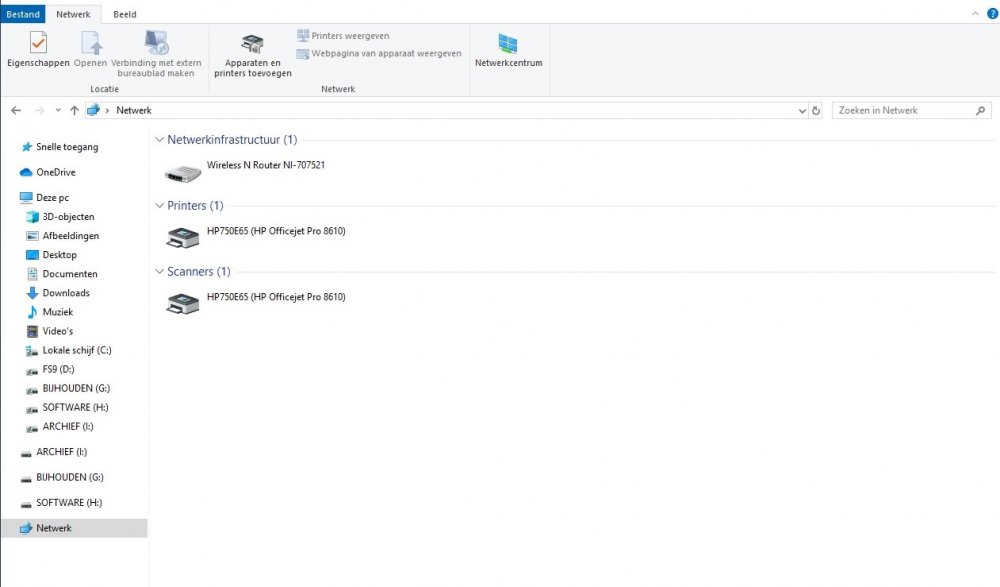This screenshot has width=1000, height=587.
Task: Open Muziek folder
Action: (x=57, y=312)
